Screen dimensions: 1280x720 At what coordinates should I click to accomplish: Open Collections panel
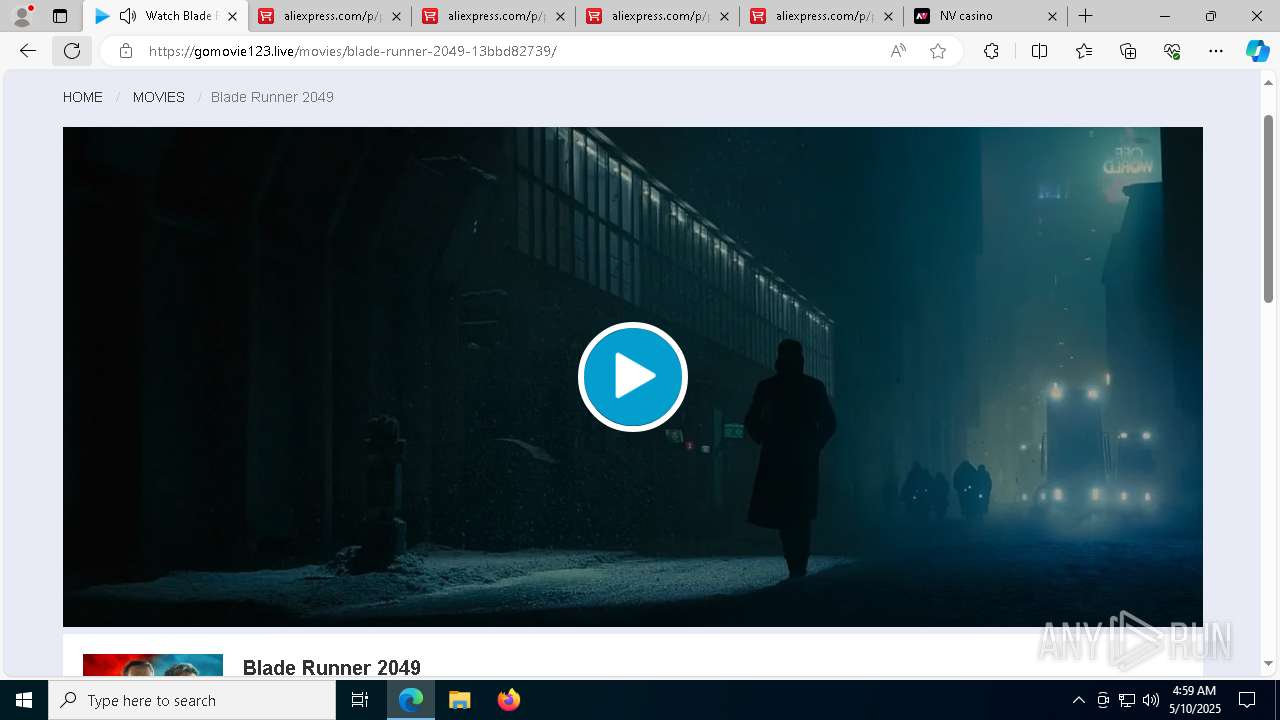coord(1128,51)
